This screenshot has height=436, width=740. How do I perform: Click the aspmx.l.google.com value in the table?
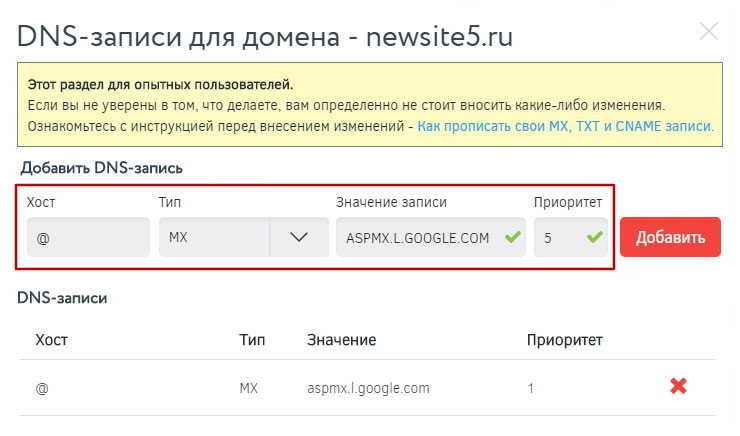tap(368, 387)
